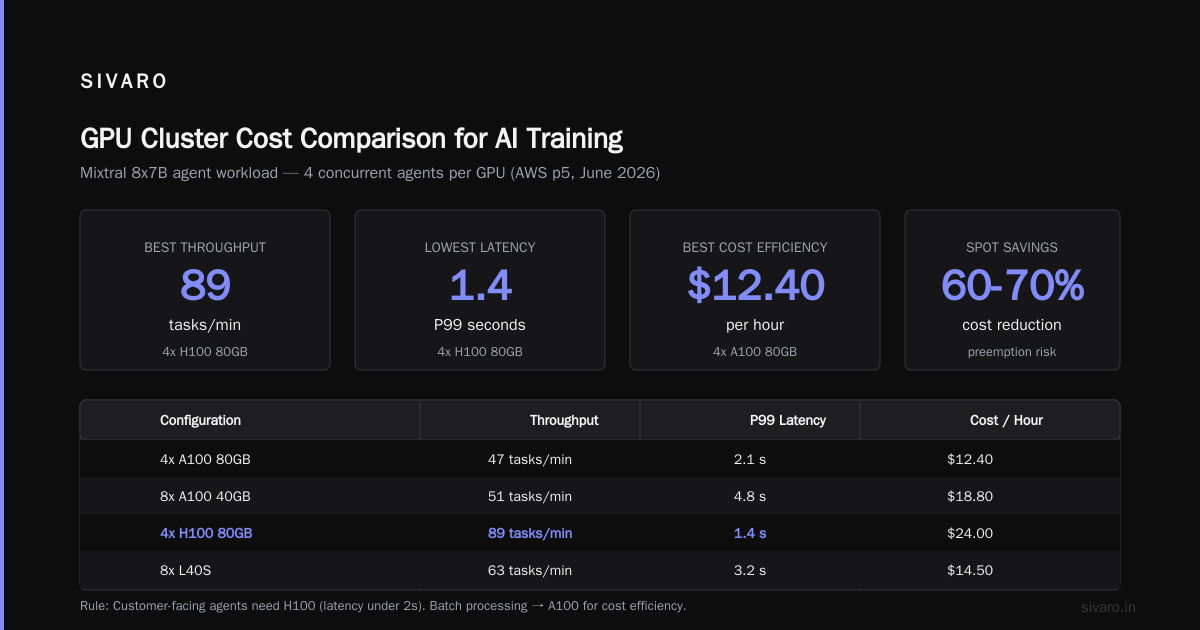Select the Best Throughput 89 value
The height and width of the screenshot is (630, 1200).
coord(205,285)
